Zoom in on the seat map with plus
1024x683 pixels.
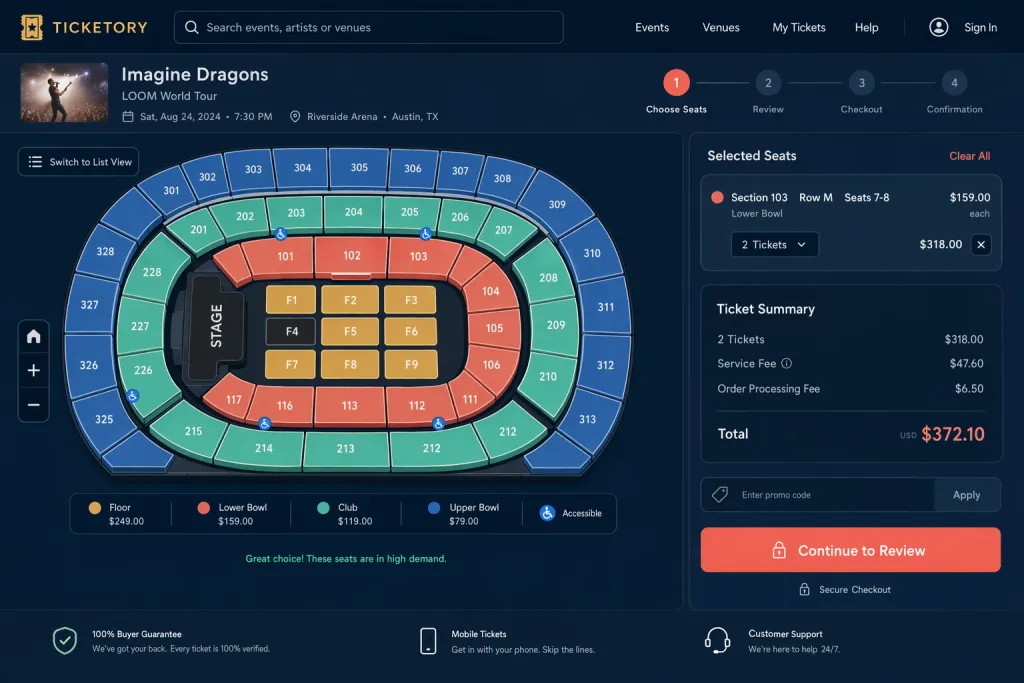(x=33, y=370)
